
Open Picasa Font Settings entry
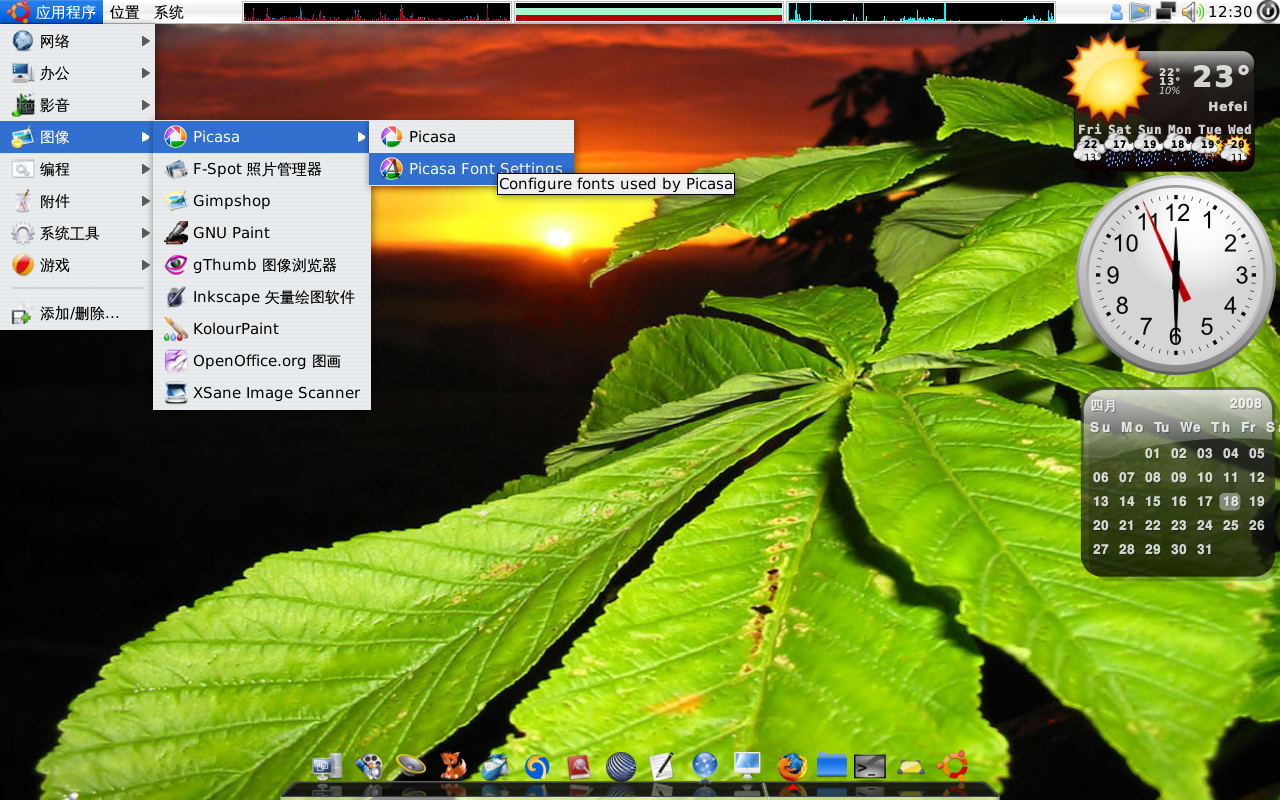[471, 169]
